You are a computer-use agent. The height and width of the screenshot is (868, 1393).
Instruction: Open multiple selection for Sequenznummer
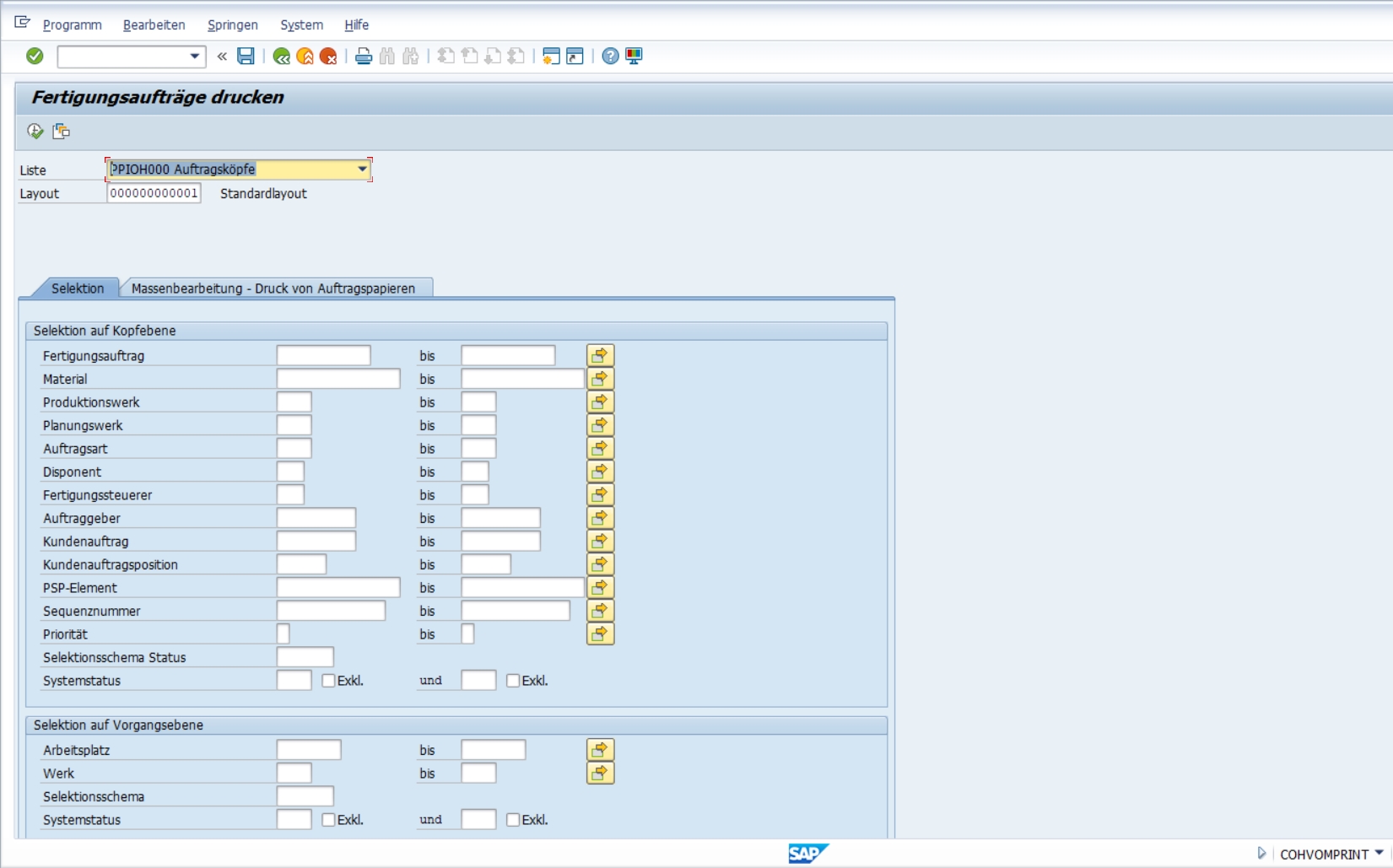pyautogui.click(x=600, y=611)
